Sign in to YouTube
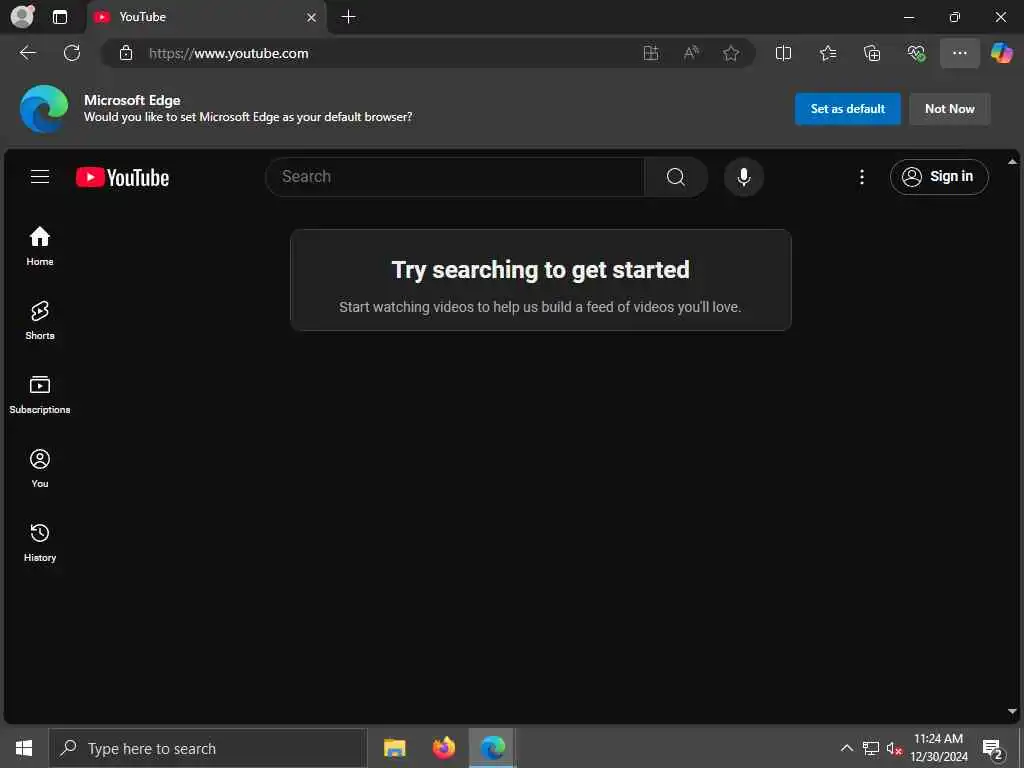This screenshot has width=1024, height=768. pos(939,177)
